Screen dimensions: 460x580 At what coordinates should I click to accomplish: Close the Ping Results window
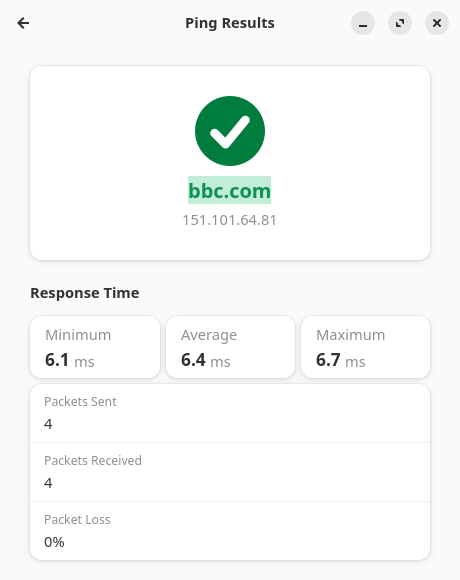[x=437, y=23]
